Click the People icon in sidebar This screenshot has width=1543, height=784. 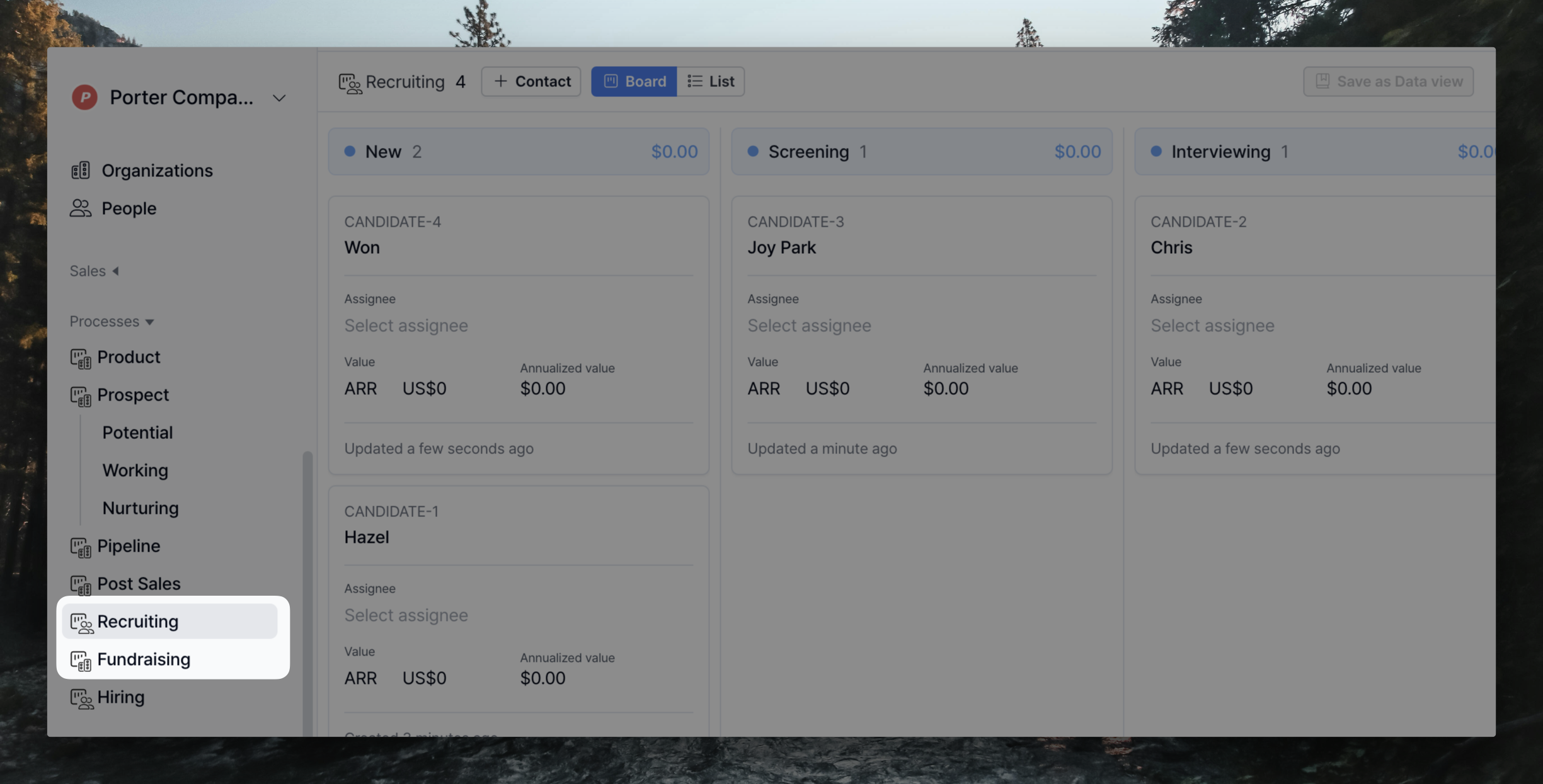click(81, 208)
